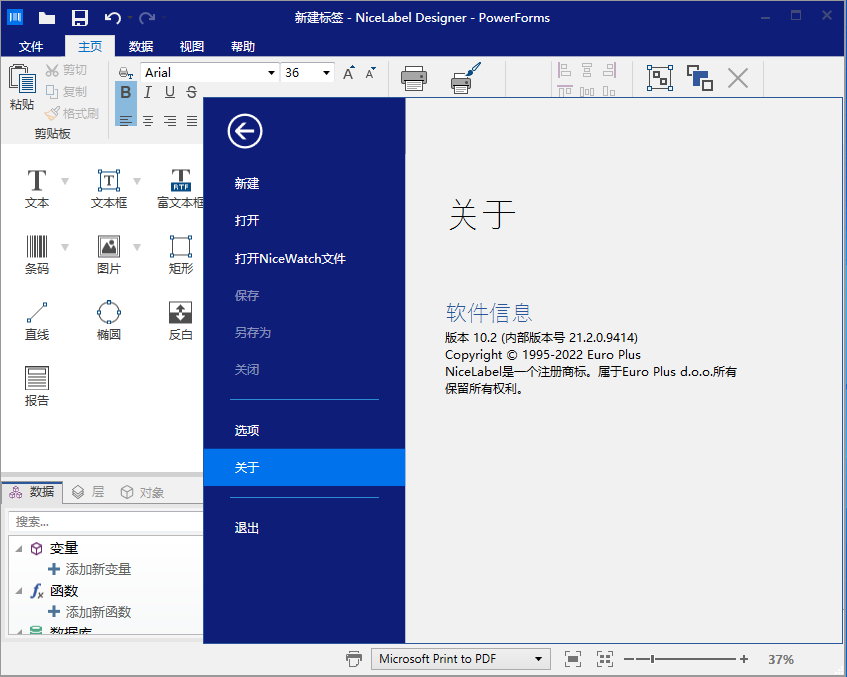Open a folder from the title bar
Image resolution: width=847 pixels, height=677 pixels.
(x=47, y=18)
